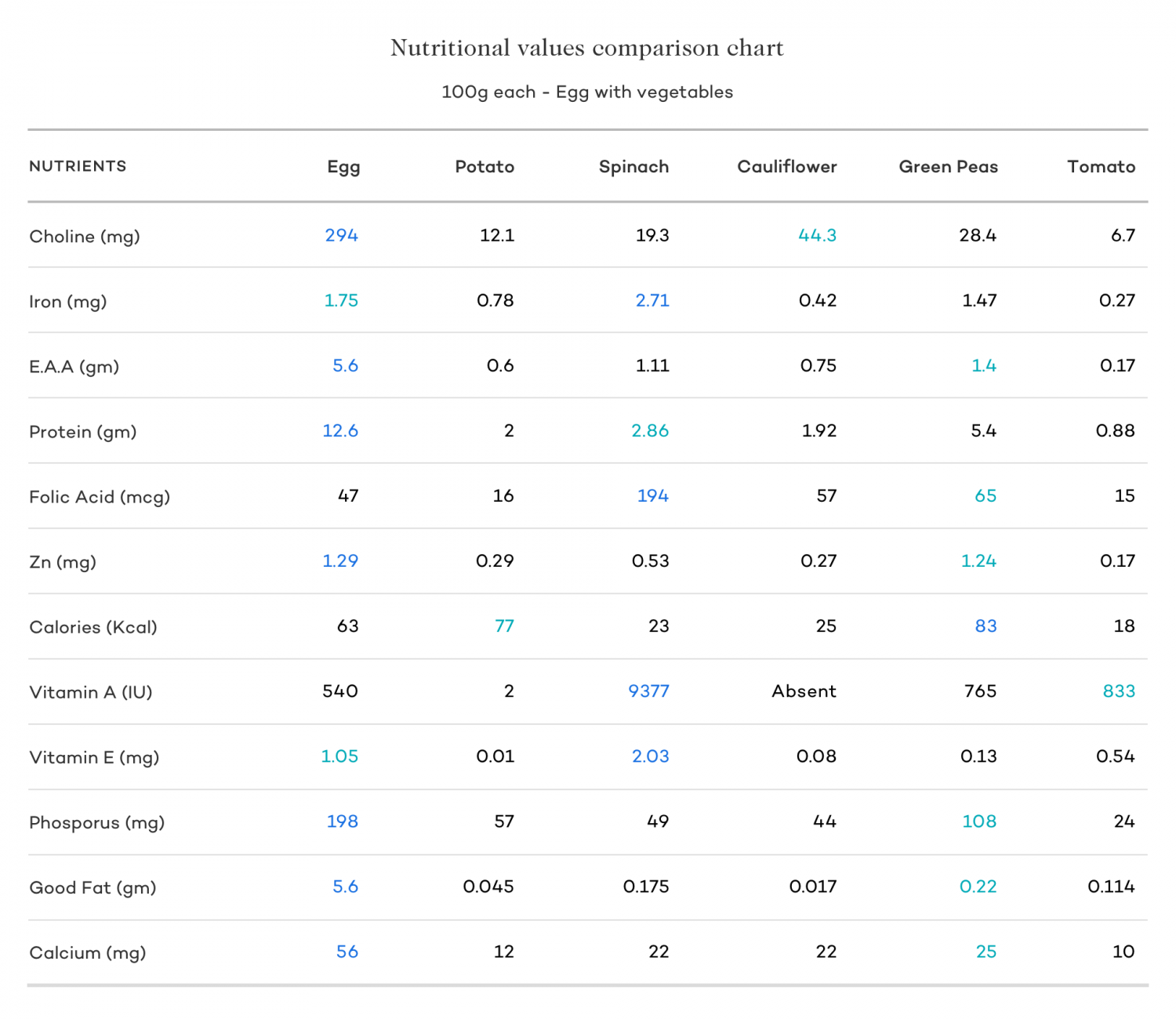This screenshot has height=1019, width=1176.
Task: Select the Spinach column header
Action: [x=633, y=167]
